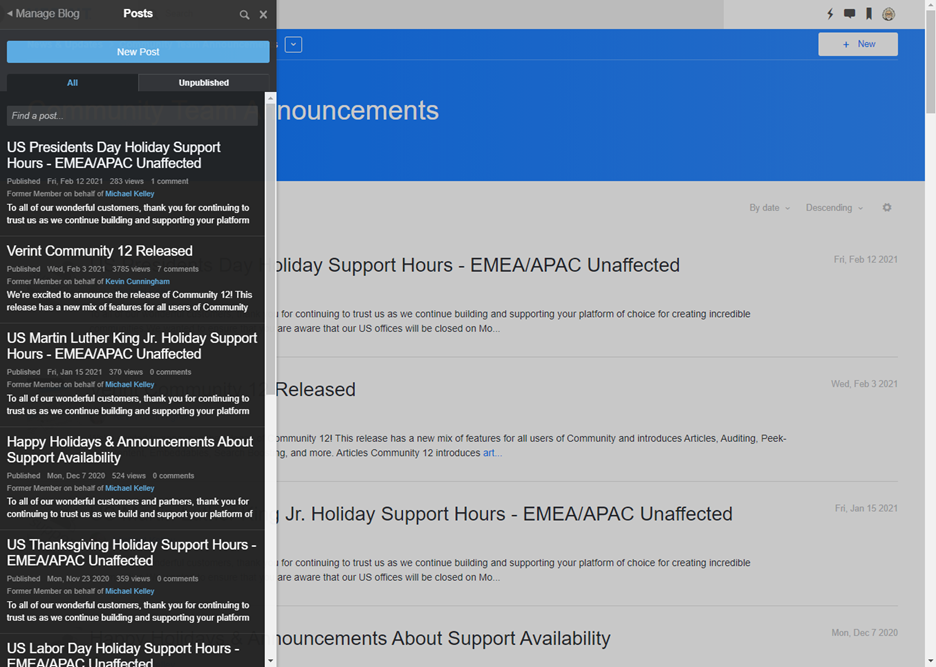936x667 pixels.
Task: Expand the chevron dropdown in the blue banner
Action: [293, 44]
